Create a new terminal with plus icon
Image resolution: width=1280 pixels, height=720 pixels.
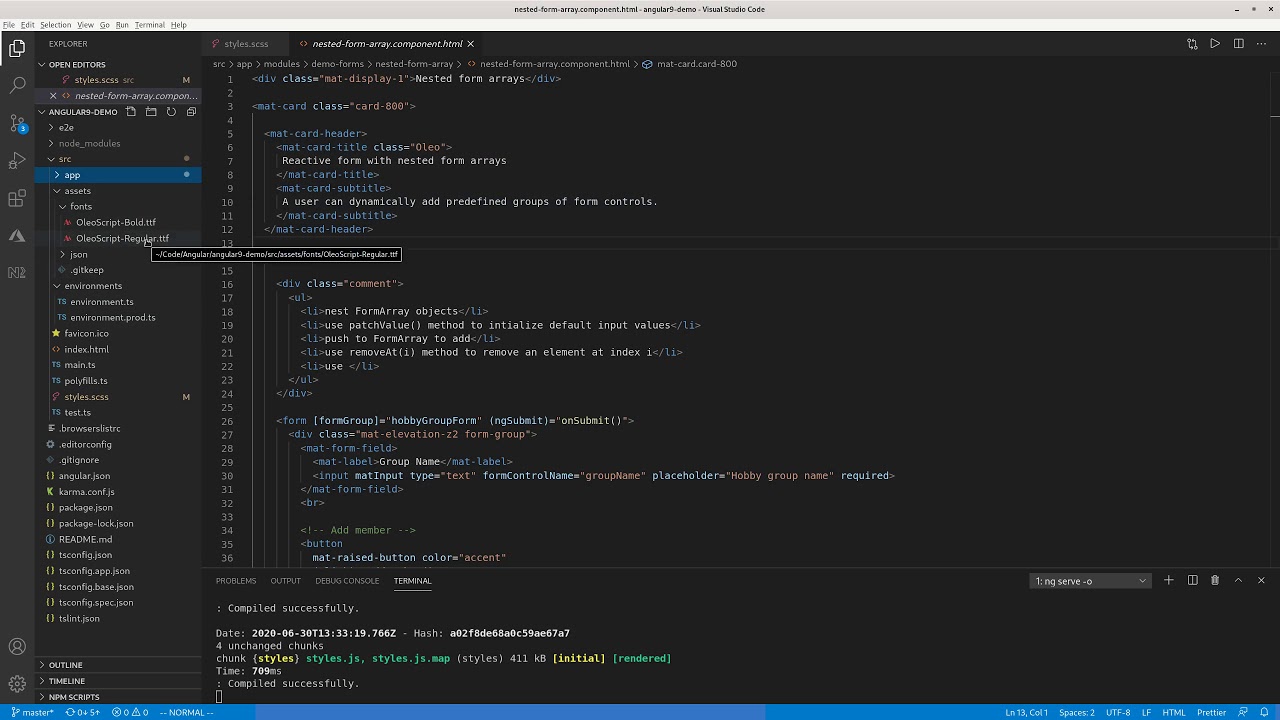click(x=1168, y=581)
